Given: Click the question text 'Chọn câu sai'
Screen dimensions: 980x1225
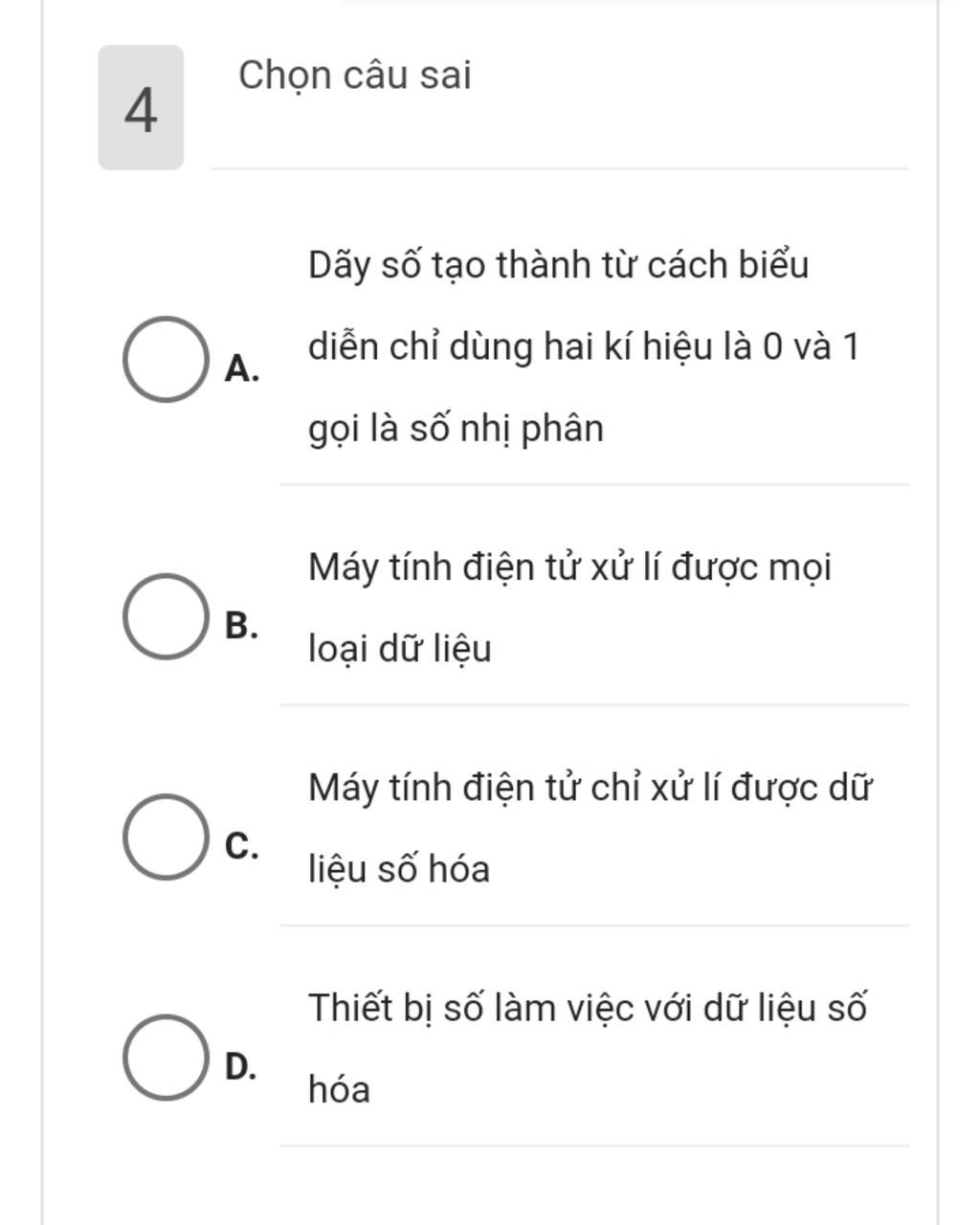Looking at the screenshot, I should pyautogui.click(x=355, y=77).
